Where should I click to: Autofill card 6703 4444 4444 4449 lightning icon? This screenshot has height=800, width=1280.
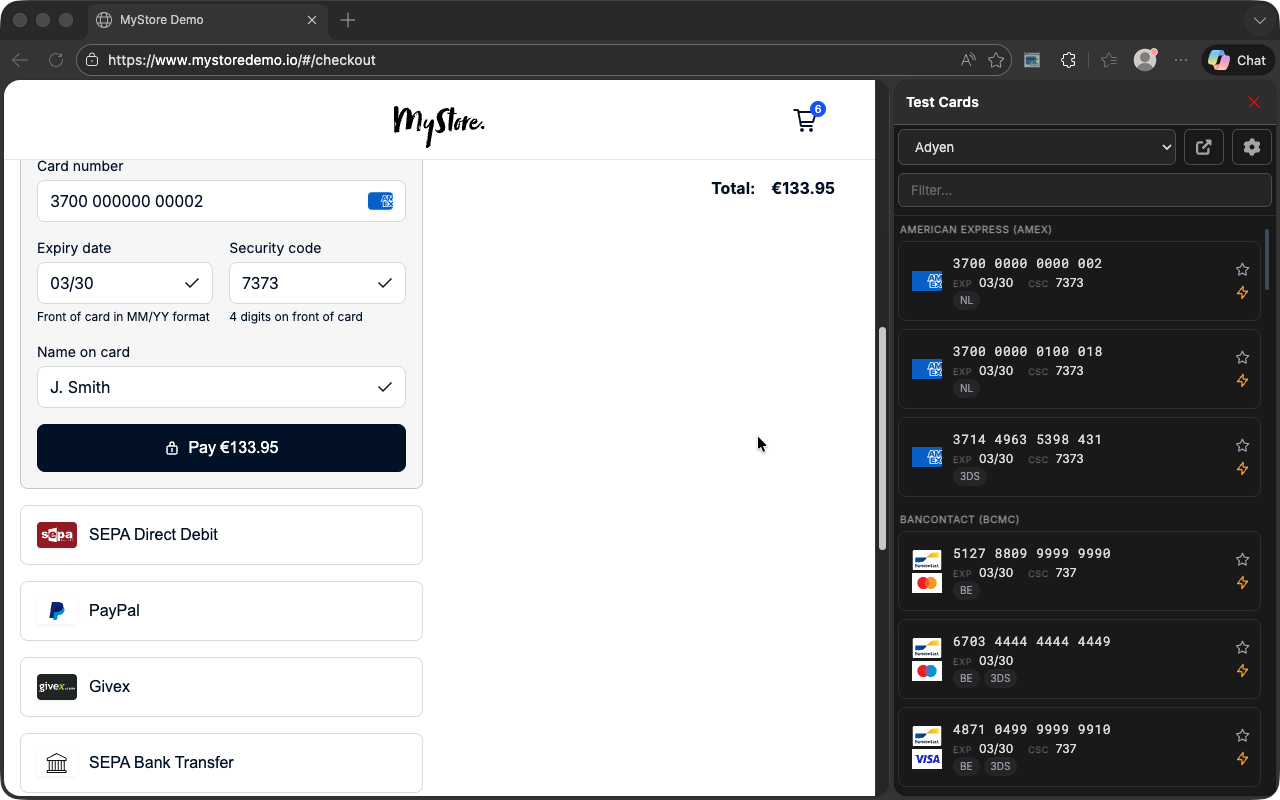pos(1242,671)
